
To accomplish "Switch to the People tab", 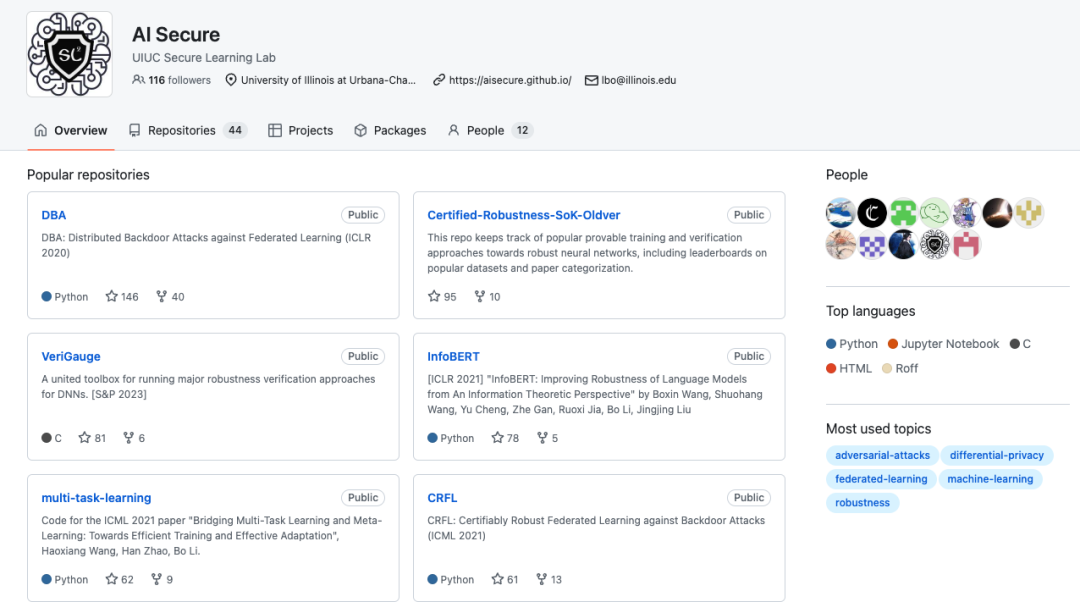I will (x=490, y=130).
